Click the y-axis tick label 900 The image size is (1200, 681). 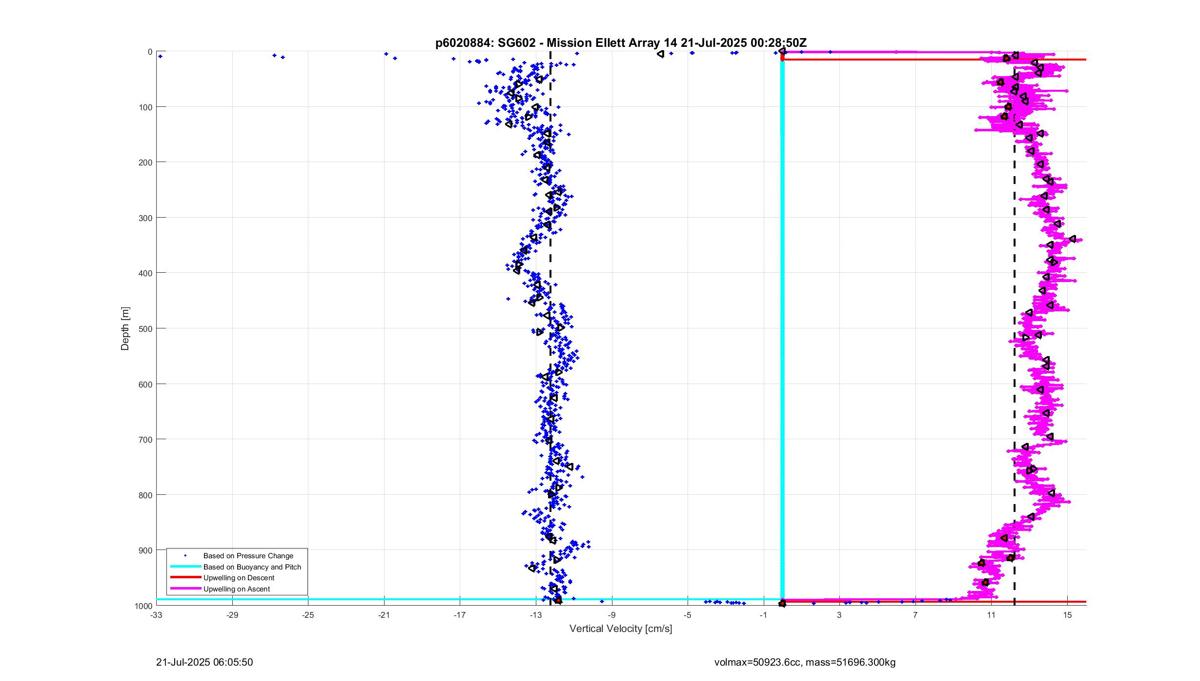coord(145,550)
